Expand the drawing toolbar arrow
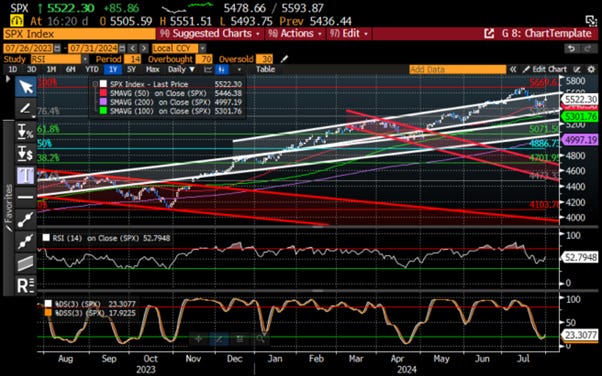This screenshot has width=602, height=376. point(8,79)
